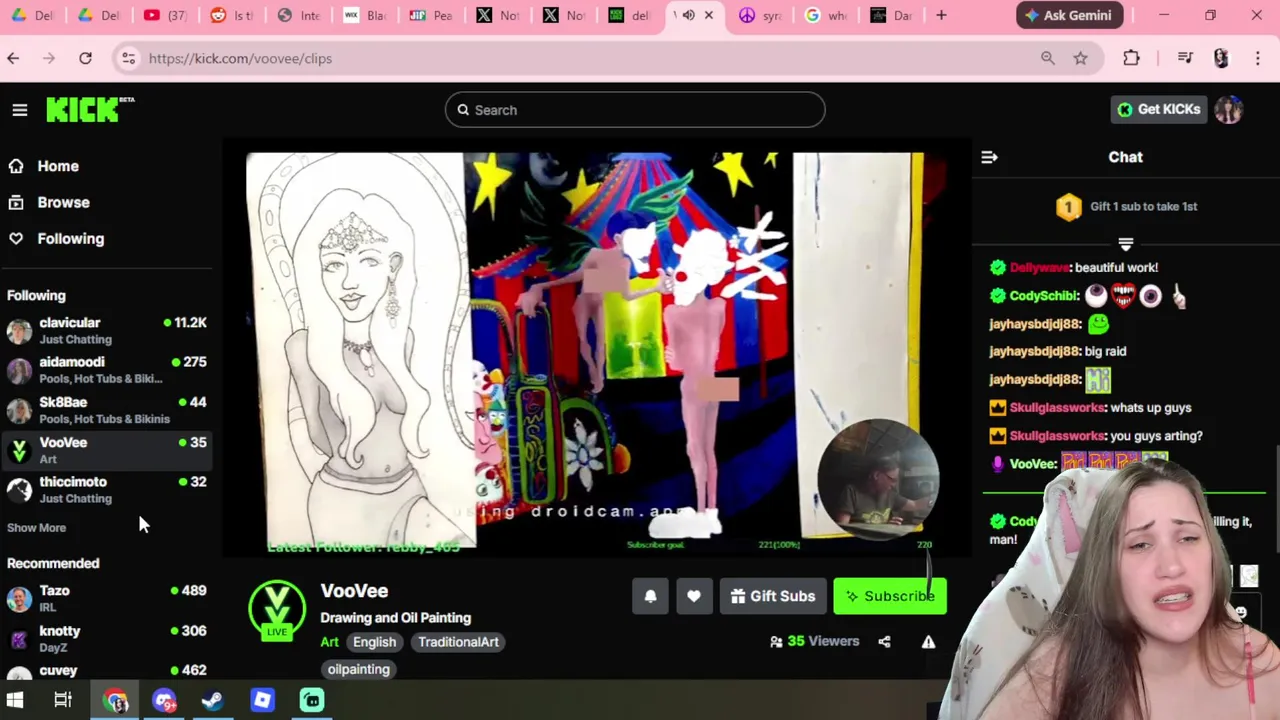This screenshot has height=720, width=1280.
Task: Open the media control icon
Action: (x=1185, y=58)
